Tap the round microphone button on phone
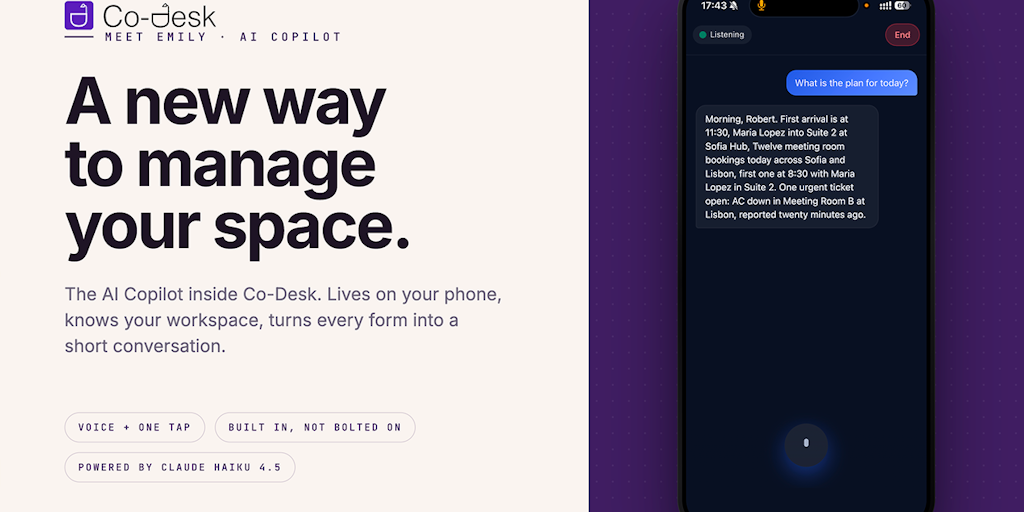Viewport: 1024px width, 512px height. point(806,445)
